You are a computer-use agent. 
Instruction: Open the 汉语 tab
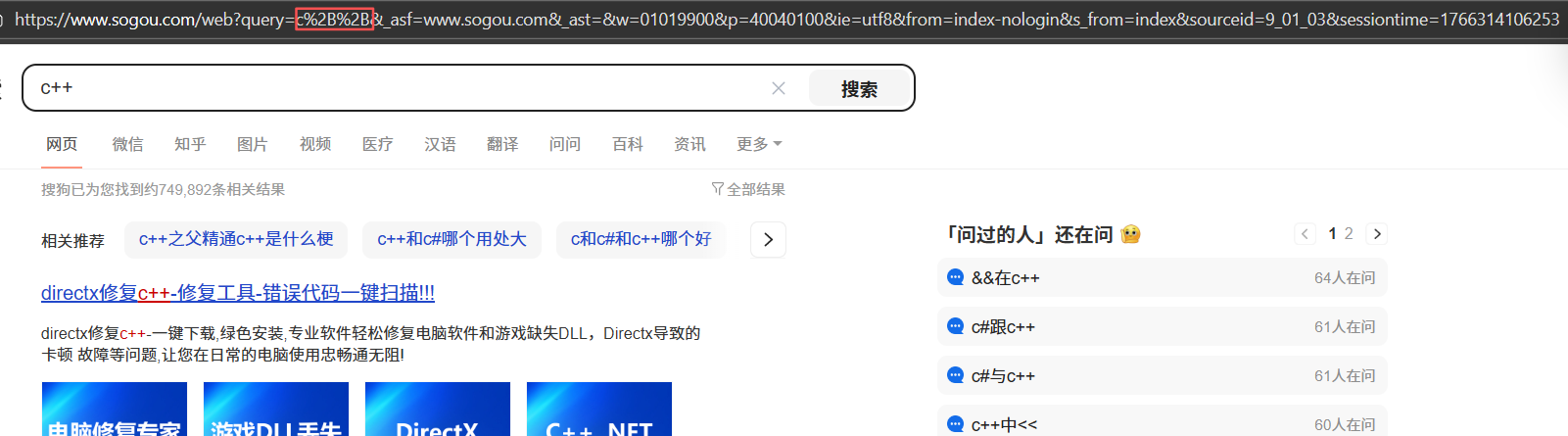(x=440, y=144)
